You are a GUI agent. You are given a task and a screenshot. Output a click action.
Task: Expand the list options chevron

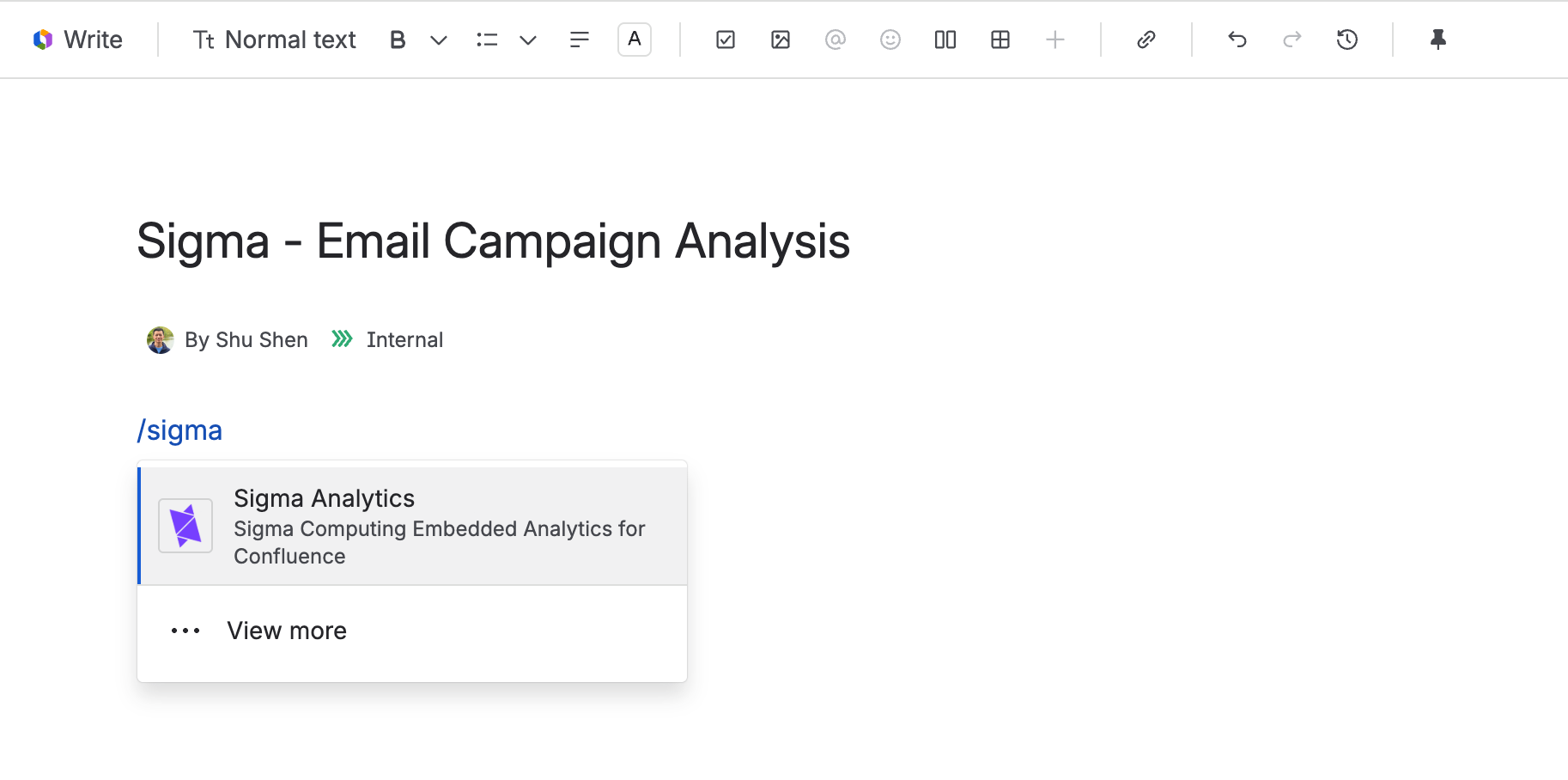coord(528,40)
